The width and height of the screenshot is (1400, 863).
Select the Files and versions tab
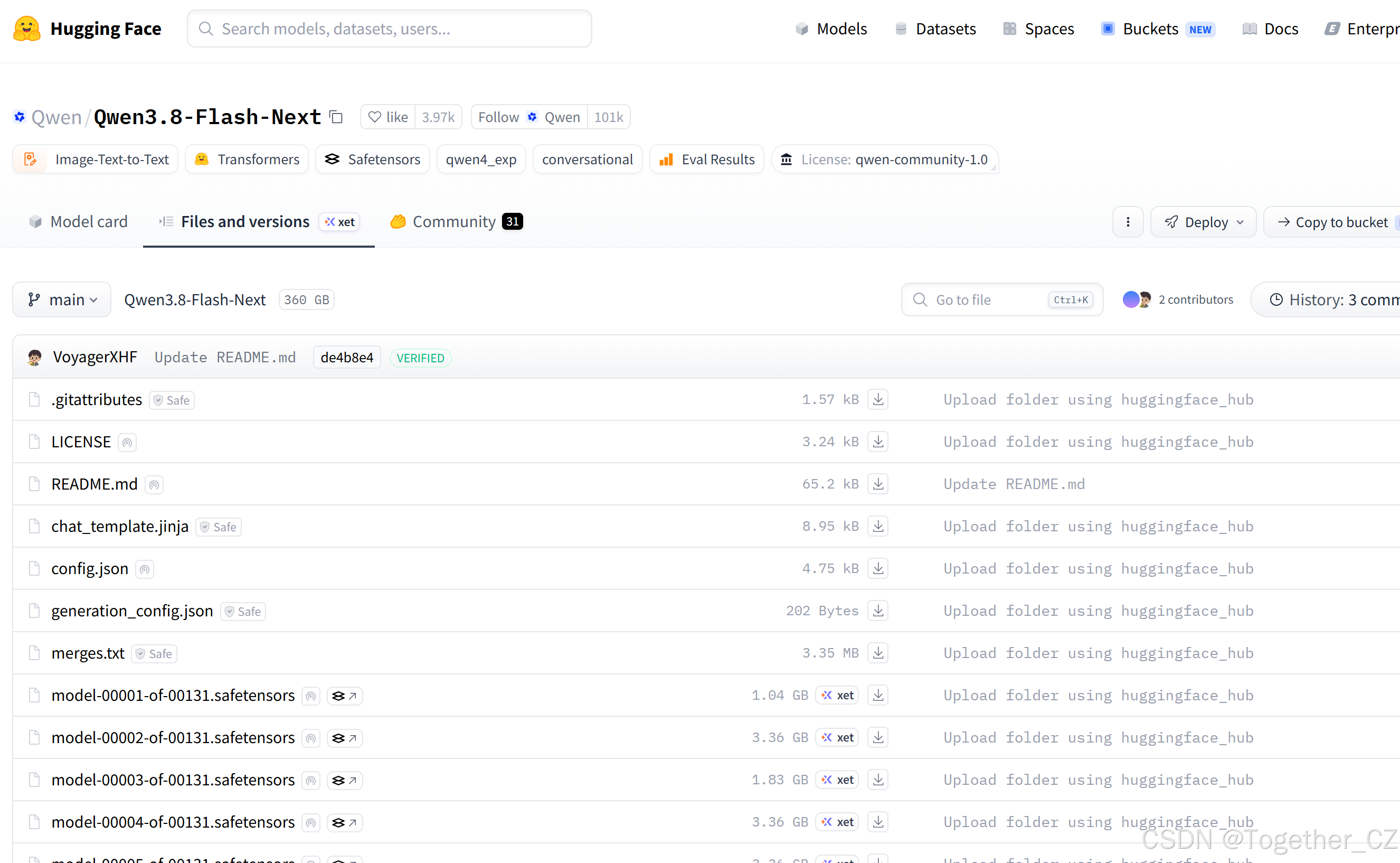click(x=259, y=221)
